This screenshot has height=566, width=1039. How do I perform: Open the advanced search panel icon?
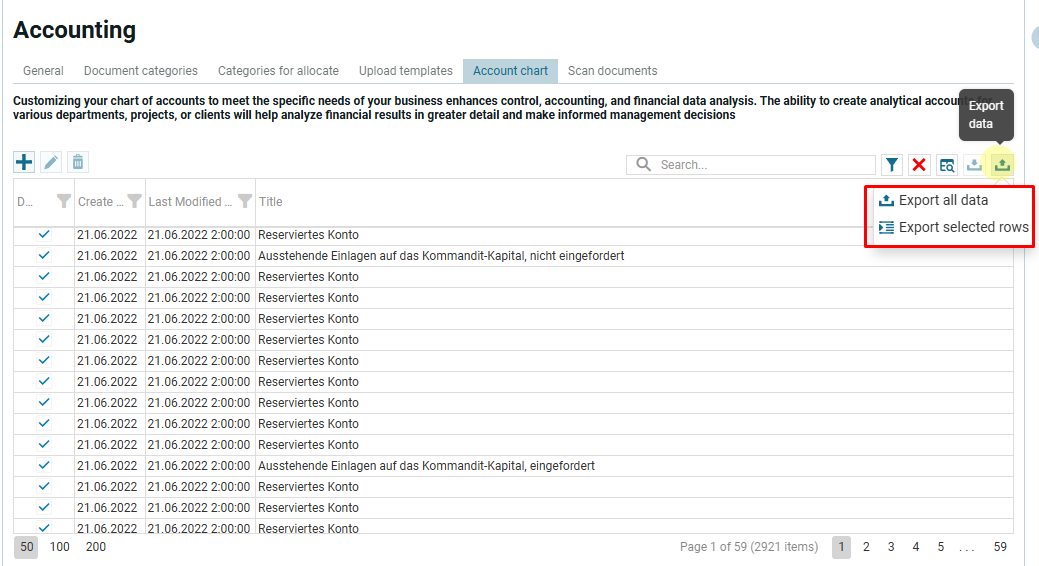click(x=946, y=165)
